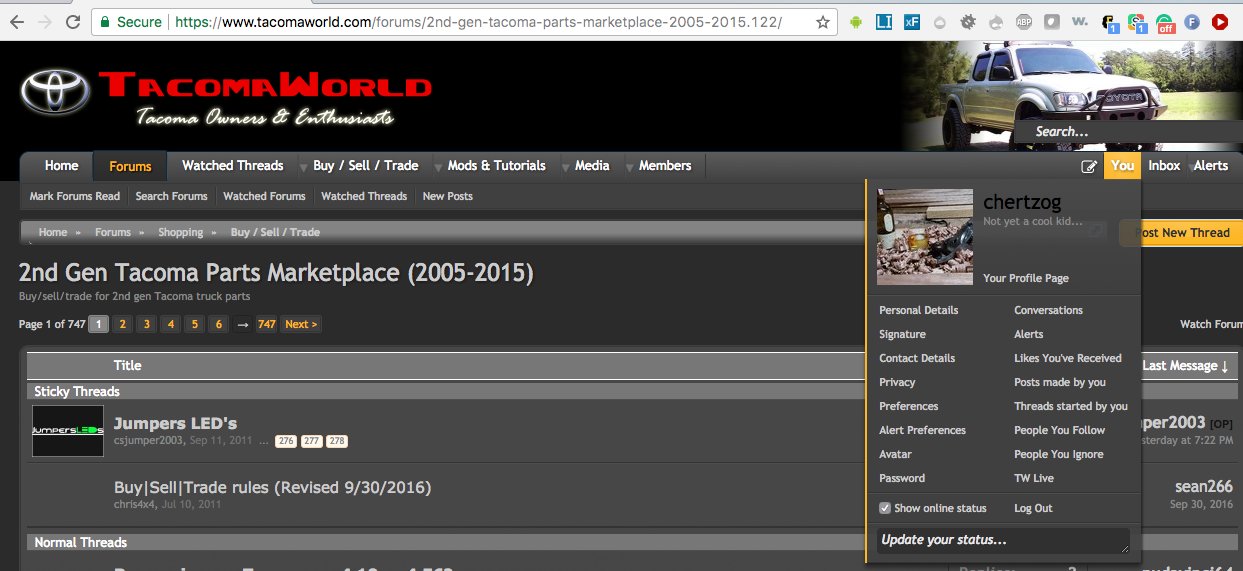Click the compose pencil icon beside You
Screen dimensions: 1243x571
pos(1089,166)
